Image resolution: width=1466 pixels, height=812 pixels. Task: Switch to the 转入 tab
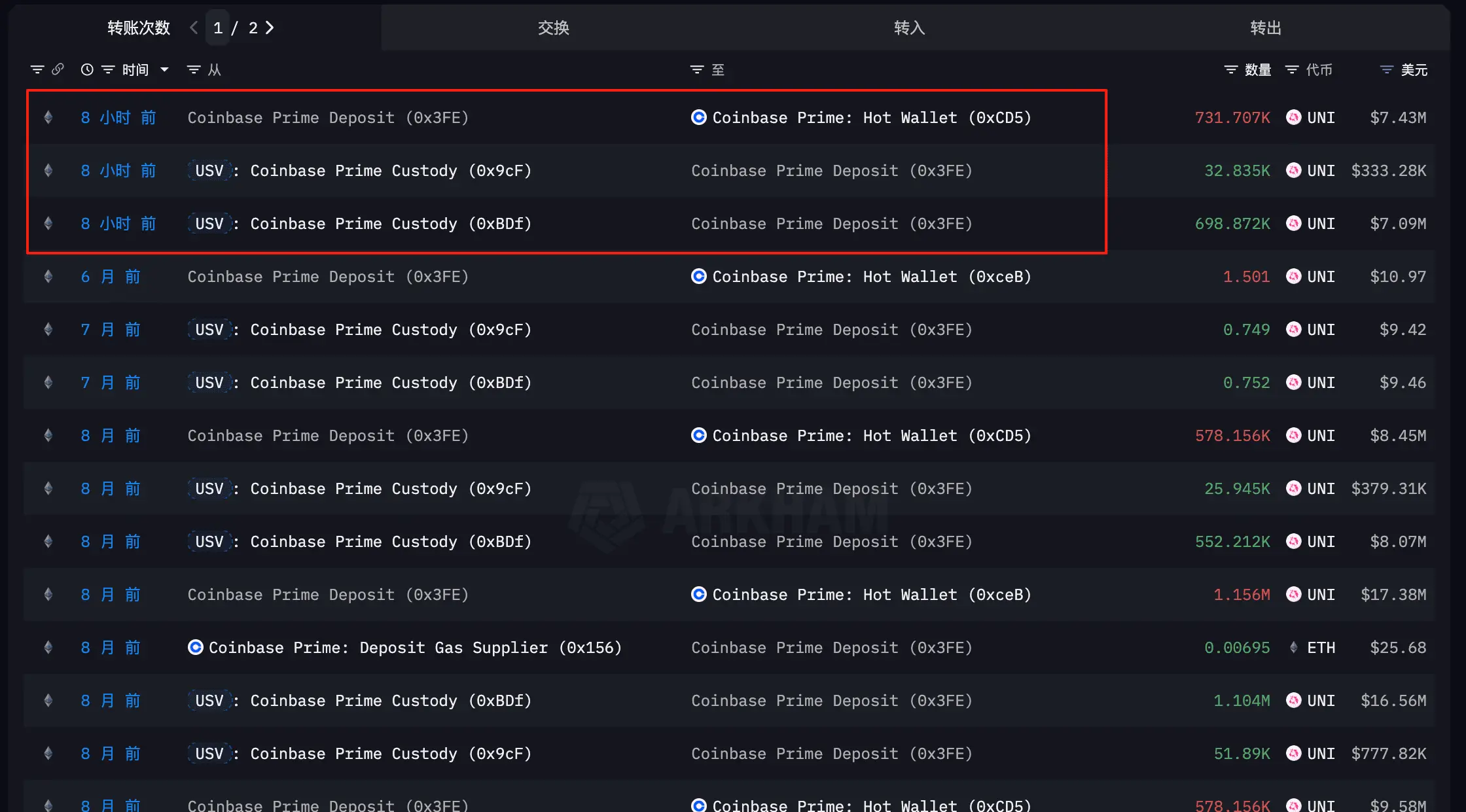910,27
